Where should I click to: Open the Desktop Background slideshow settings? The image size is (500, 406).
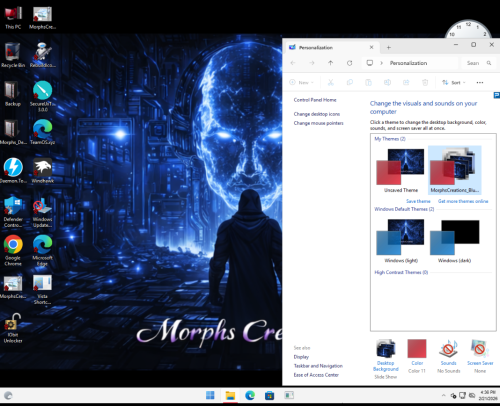click(x=386, y=359)
